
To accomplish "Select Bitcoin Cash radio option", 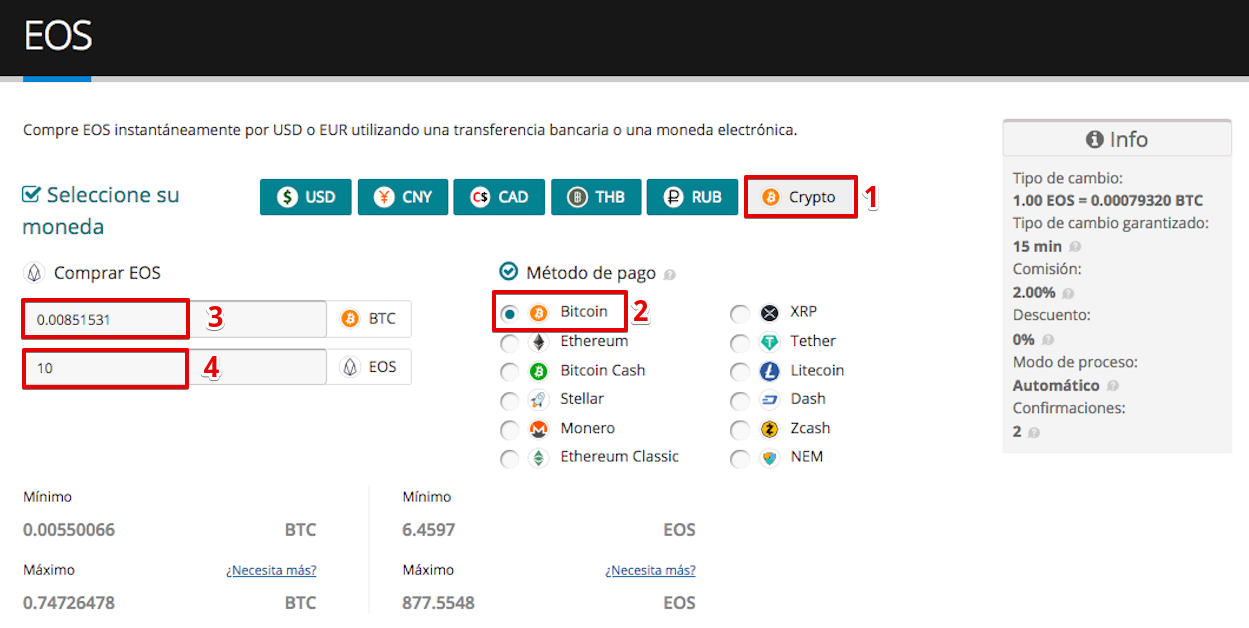I will pos(510,372).
